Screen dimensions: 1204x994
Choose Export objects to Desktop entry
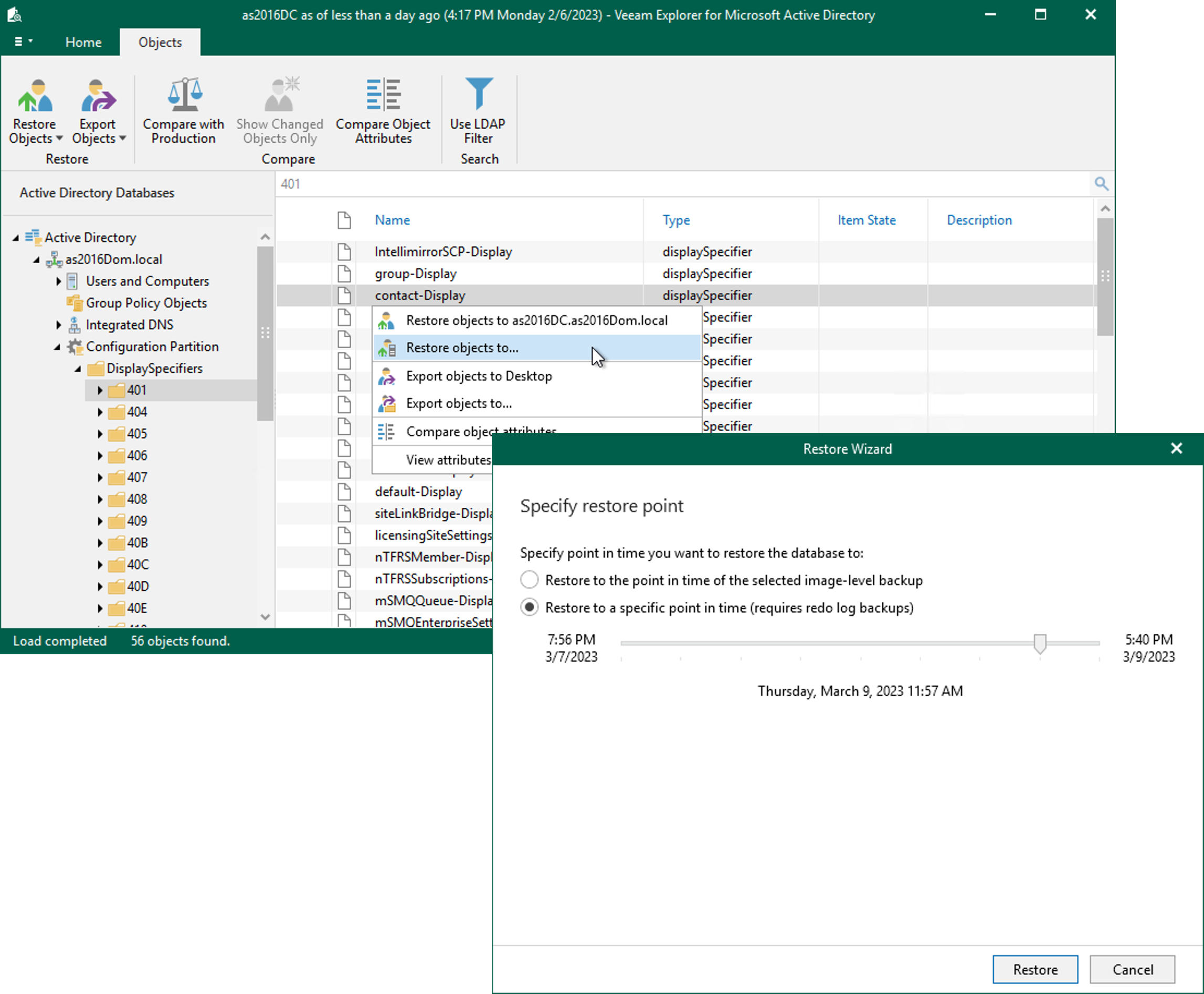537,376
